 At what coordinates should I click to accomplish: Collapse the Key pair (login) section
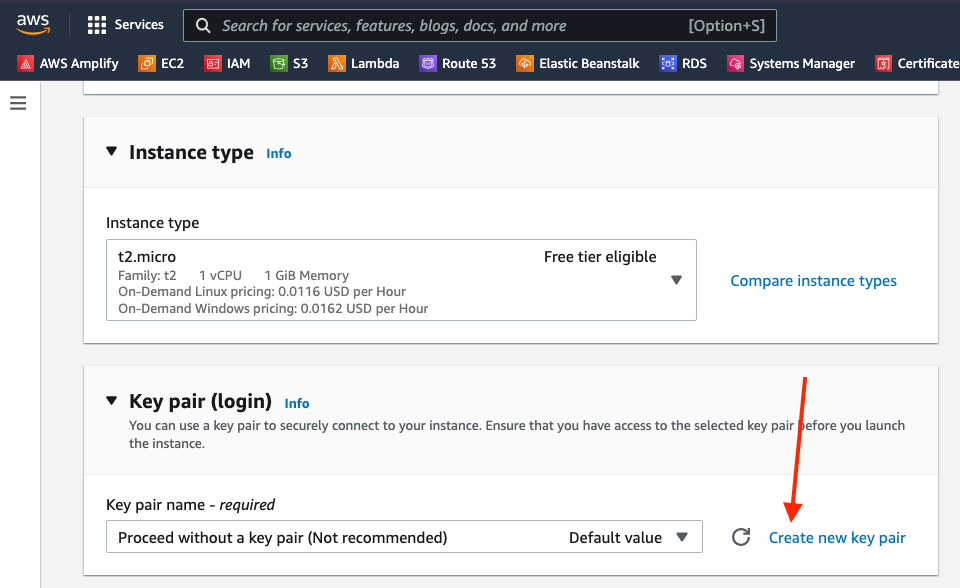112,401
